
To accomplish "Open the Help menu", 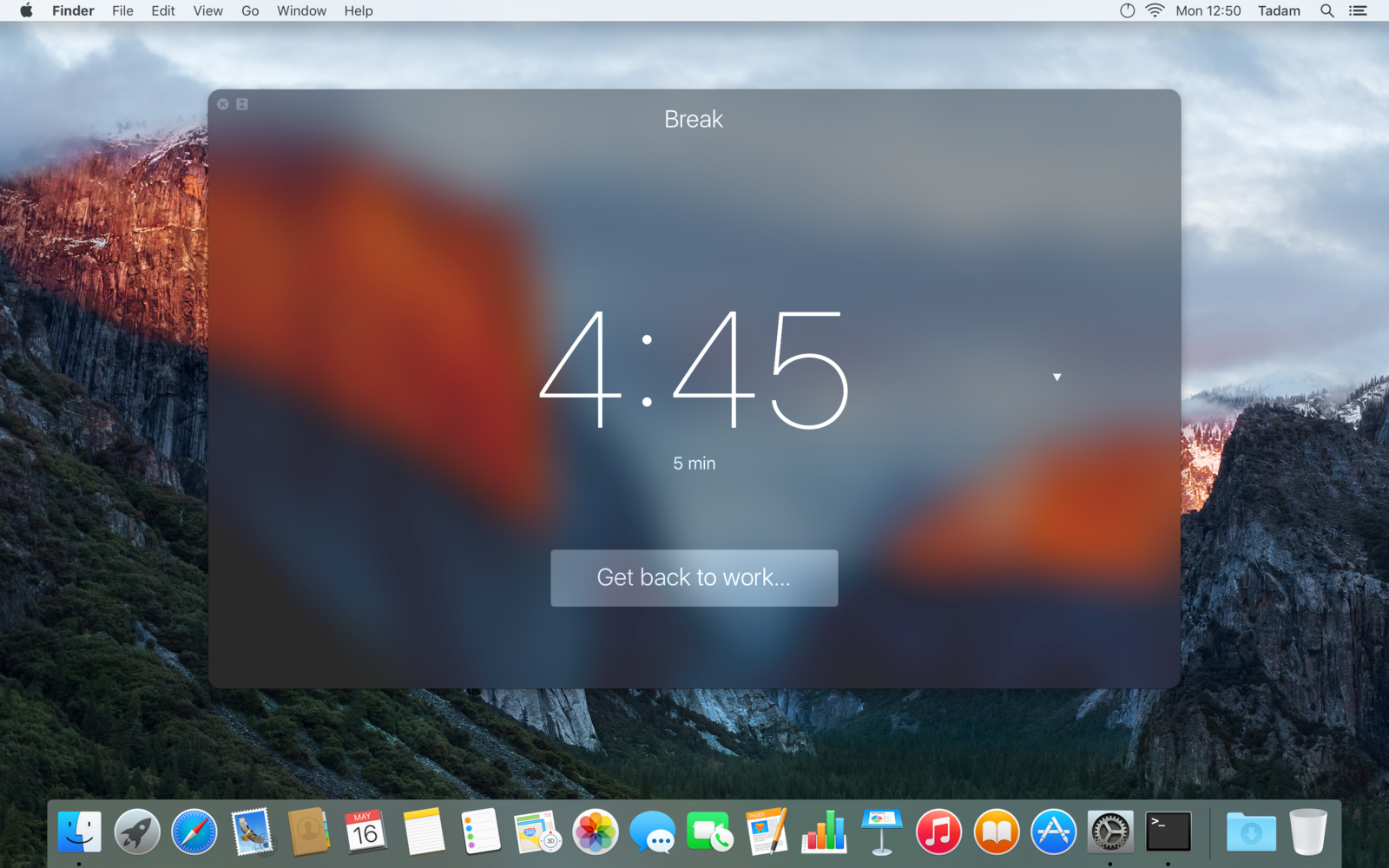I will 359,10.
